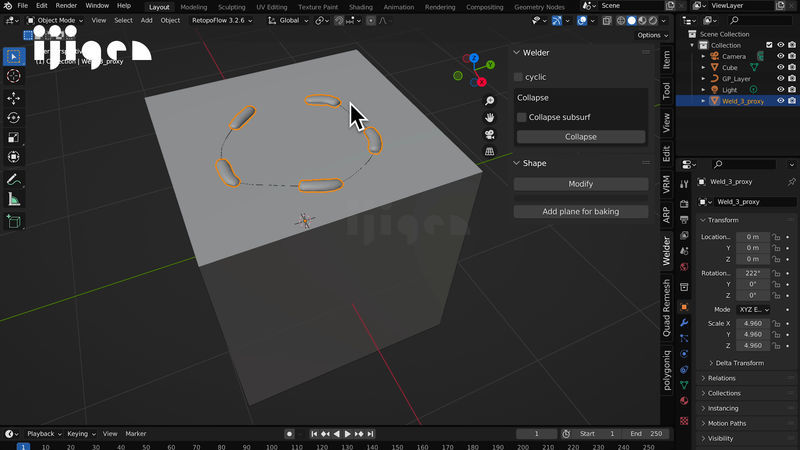Viewport: 800px width, 450px height.
Task: Enable Collapse subsurf checkbox
Action: 521,117
